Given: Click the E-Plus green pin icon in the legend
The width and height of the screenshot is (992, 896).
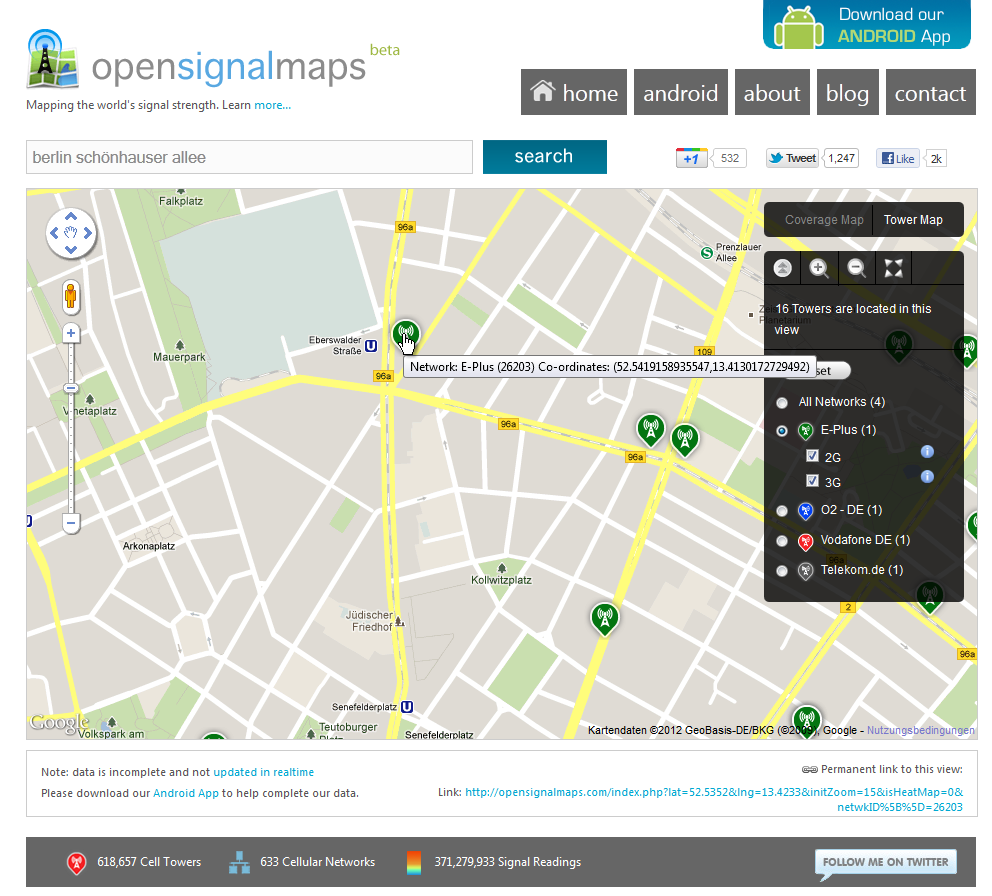Looking at the screenshot, I should coord(805,430).
